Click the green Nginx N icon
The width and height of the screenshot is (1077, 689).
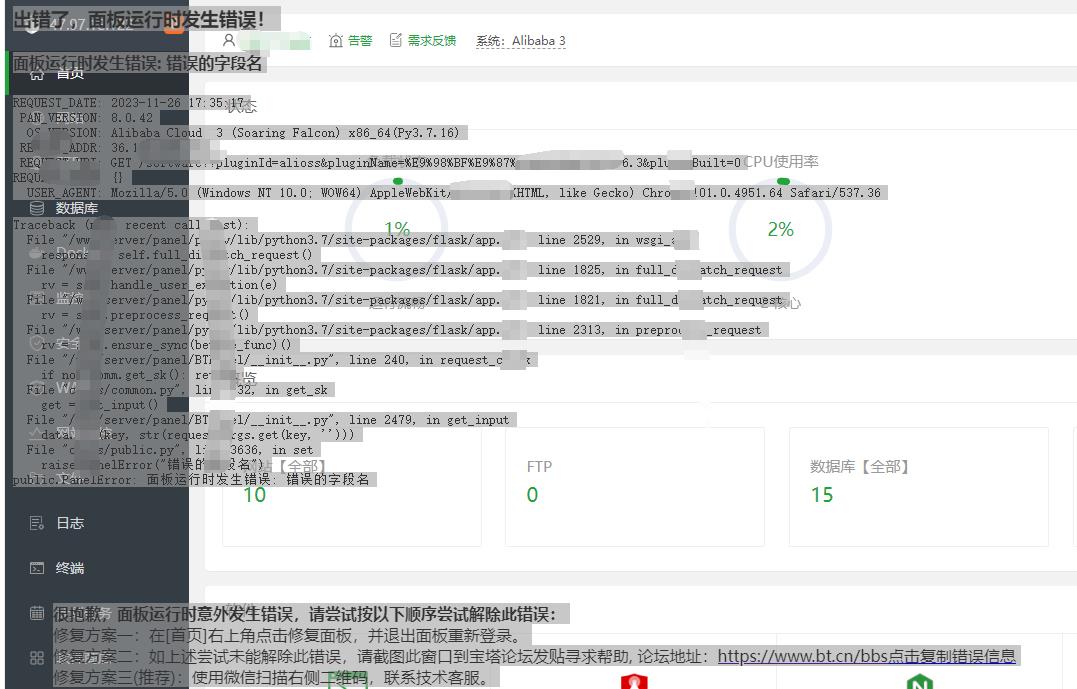[919, 681]
